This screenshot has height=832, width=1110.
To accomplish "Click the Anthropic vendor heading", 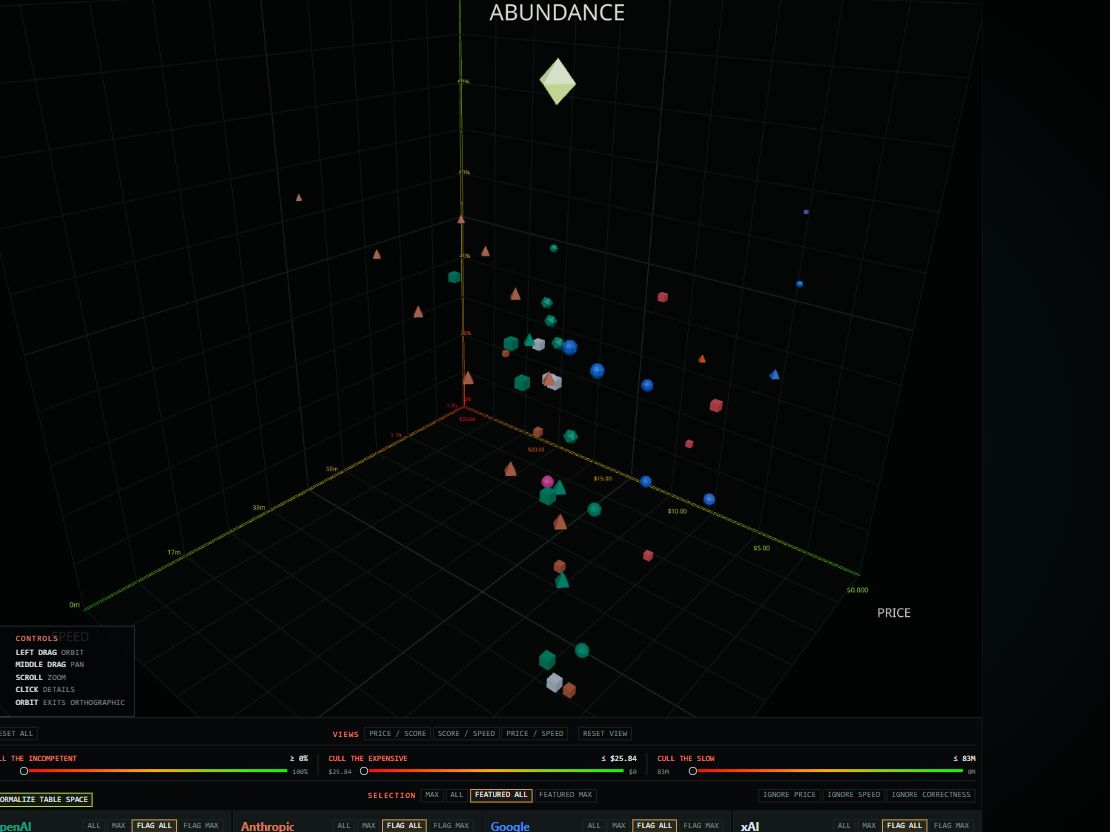I will coord(268,826).
